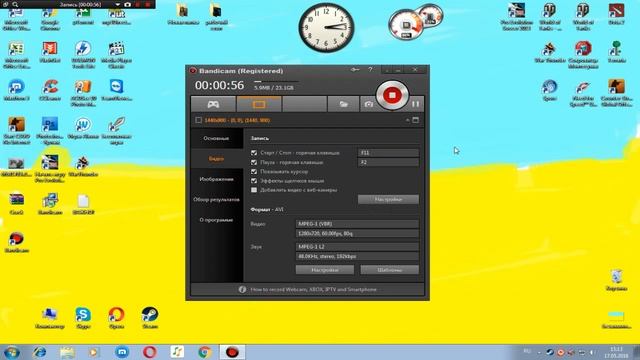Open the Dota 2 desktop shortcut
Image resolution: width=640 pixels, height=360 pixels.
[616, 13]
